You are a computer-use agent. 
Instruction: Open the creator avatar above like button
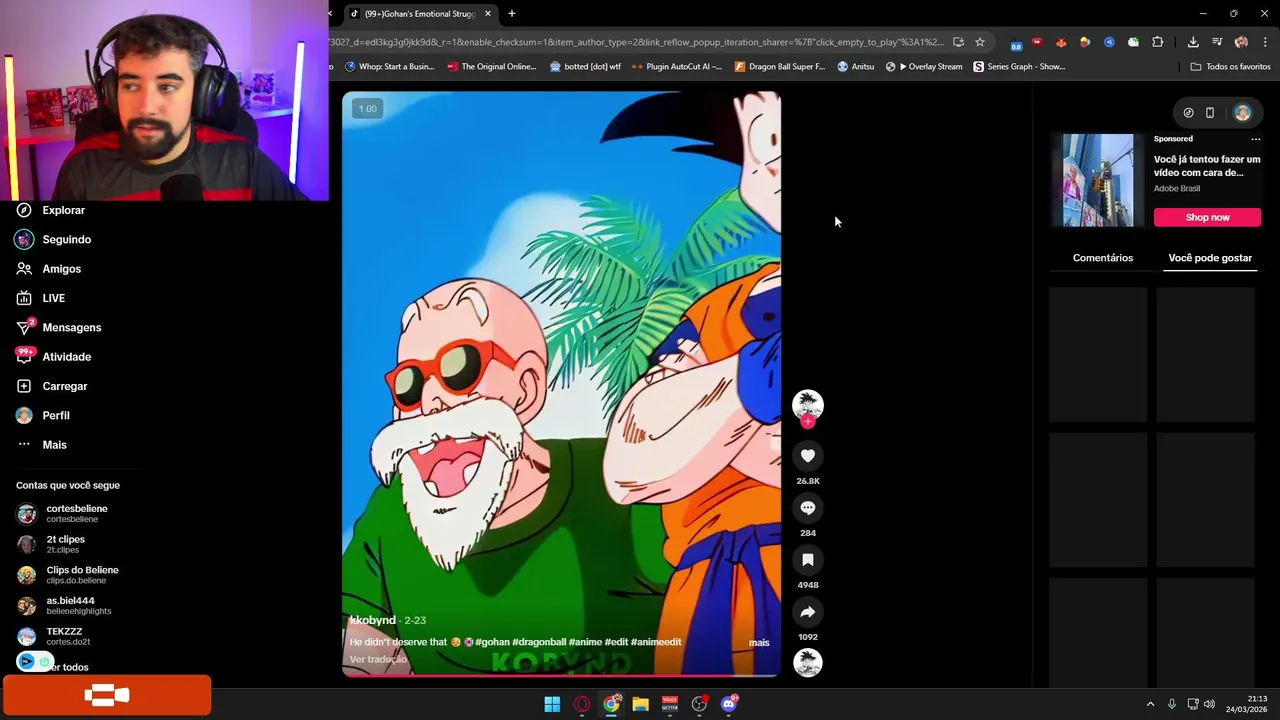pyautogui.click(x=808, y=403)
